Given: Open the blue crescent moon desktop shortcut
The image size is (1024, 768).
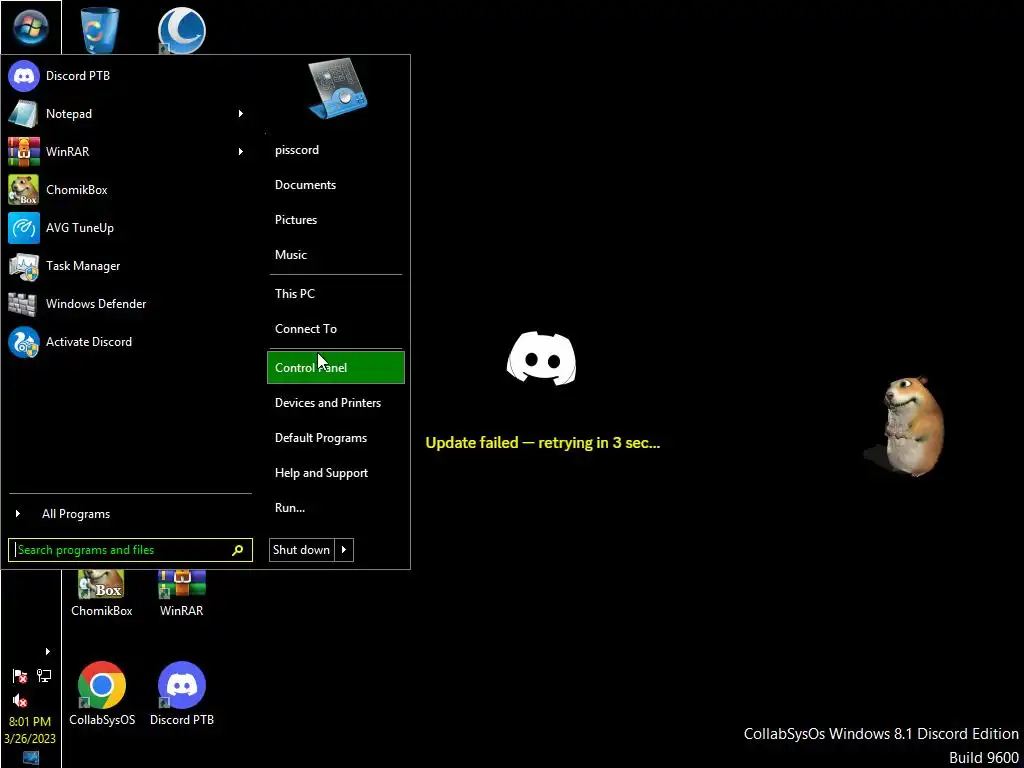Looking at the screenshot, I should (182, 29).
